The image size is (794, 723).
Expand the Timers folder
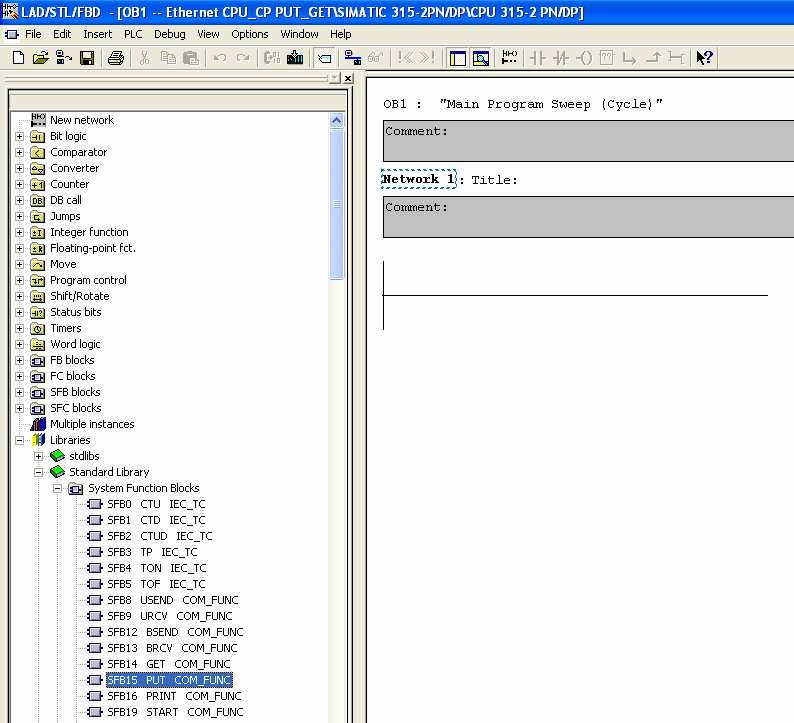pyautogui.click(x=19, y=328)
